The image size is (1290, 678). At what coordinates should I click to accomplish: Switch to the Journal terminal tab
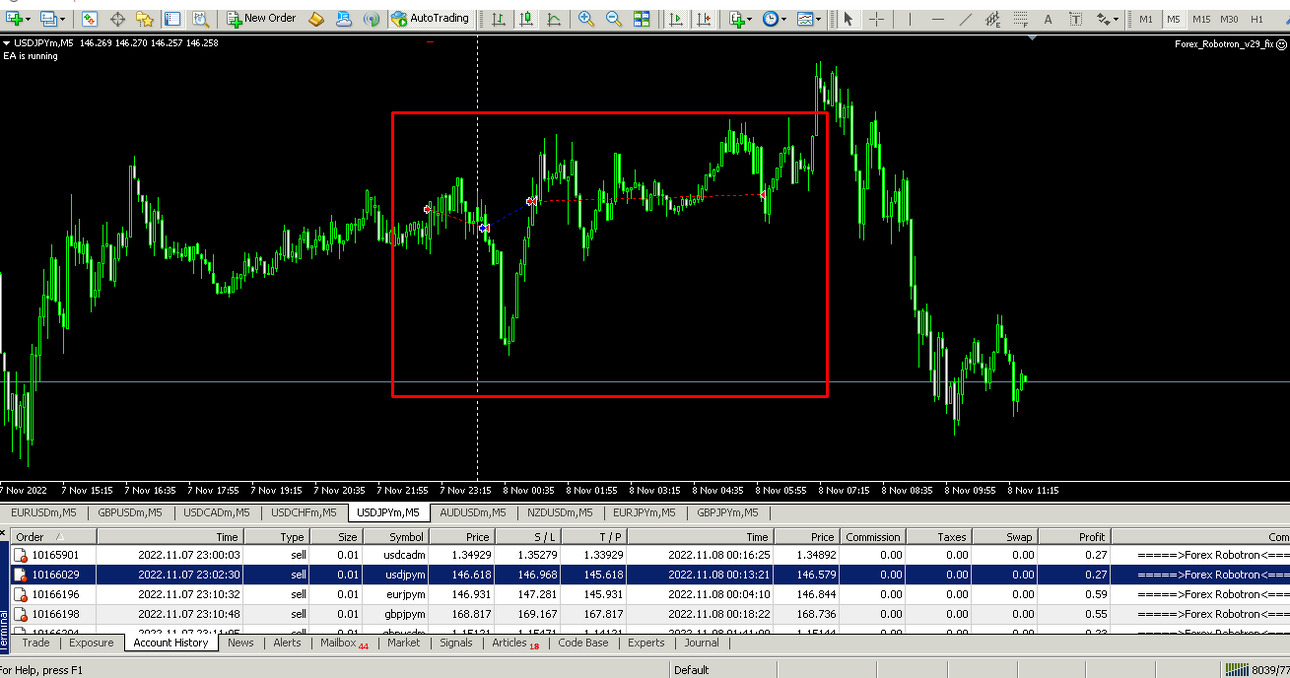(x=702, y=643)
